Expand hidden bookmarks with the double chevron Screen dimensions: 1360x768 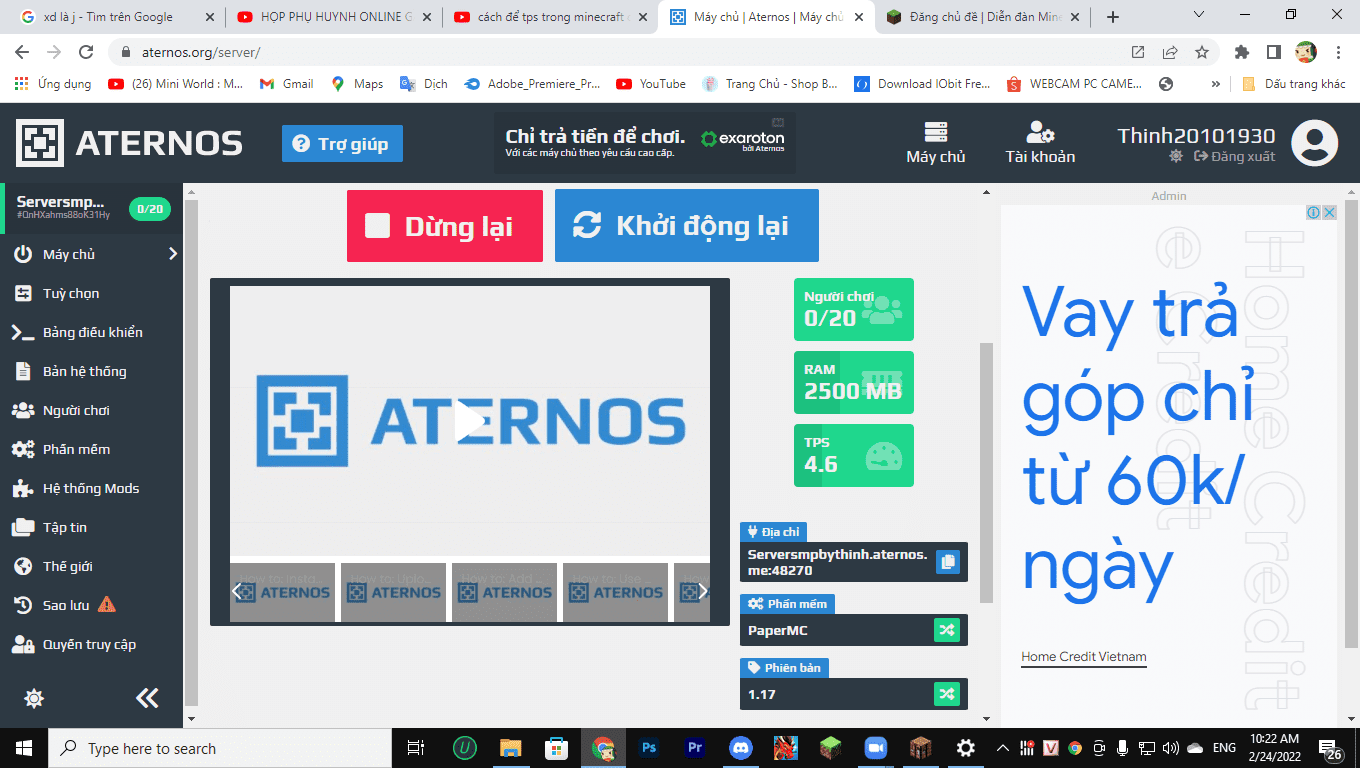click(x=1216, y=84)
